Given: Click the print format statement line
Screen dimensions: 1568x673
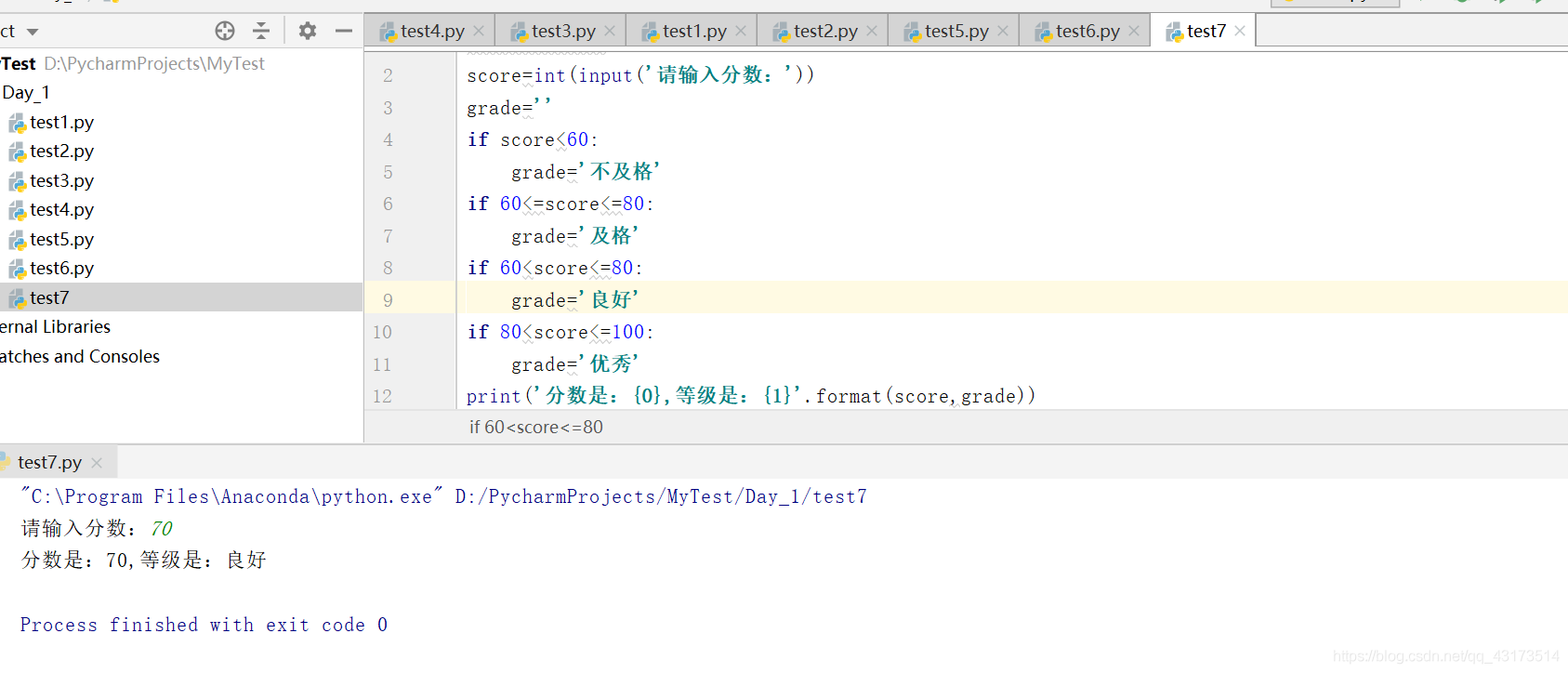Looking at the screenshot, I should click(751, 396).
